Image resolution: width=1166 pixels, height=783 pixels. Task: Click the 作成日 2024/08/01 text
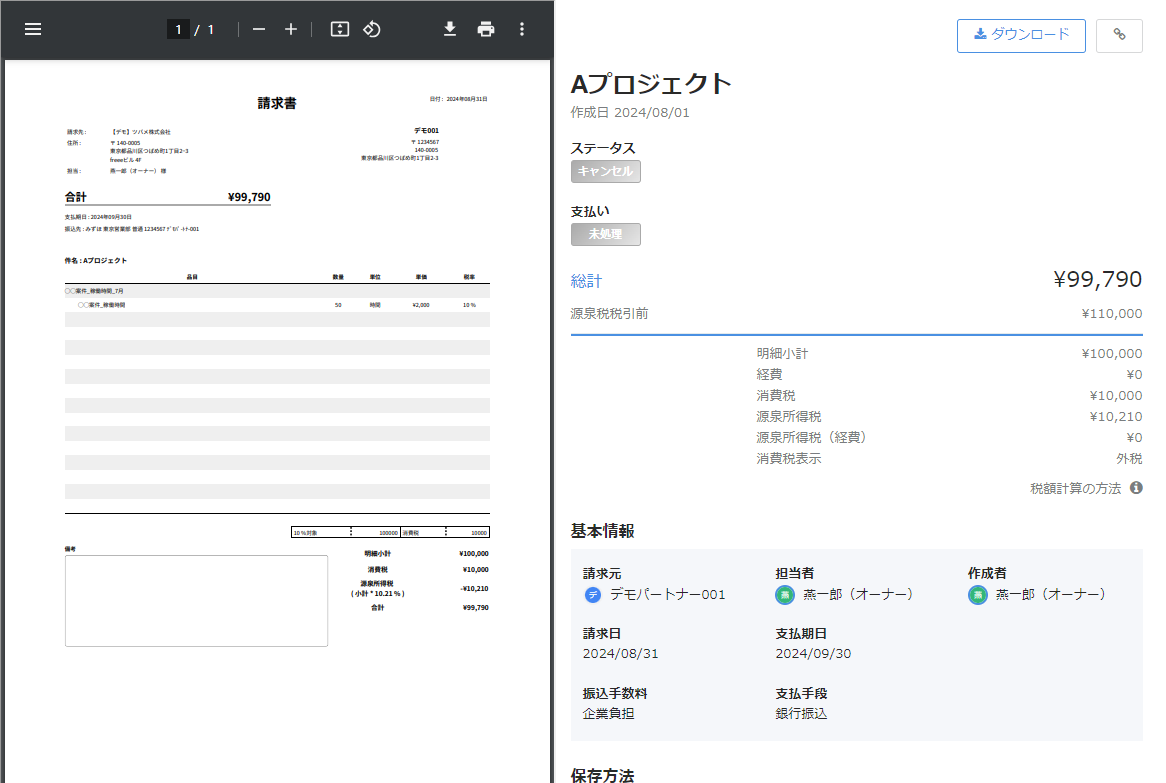point(630,112)
